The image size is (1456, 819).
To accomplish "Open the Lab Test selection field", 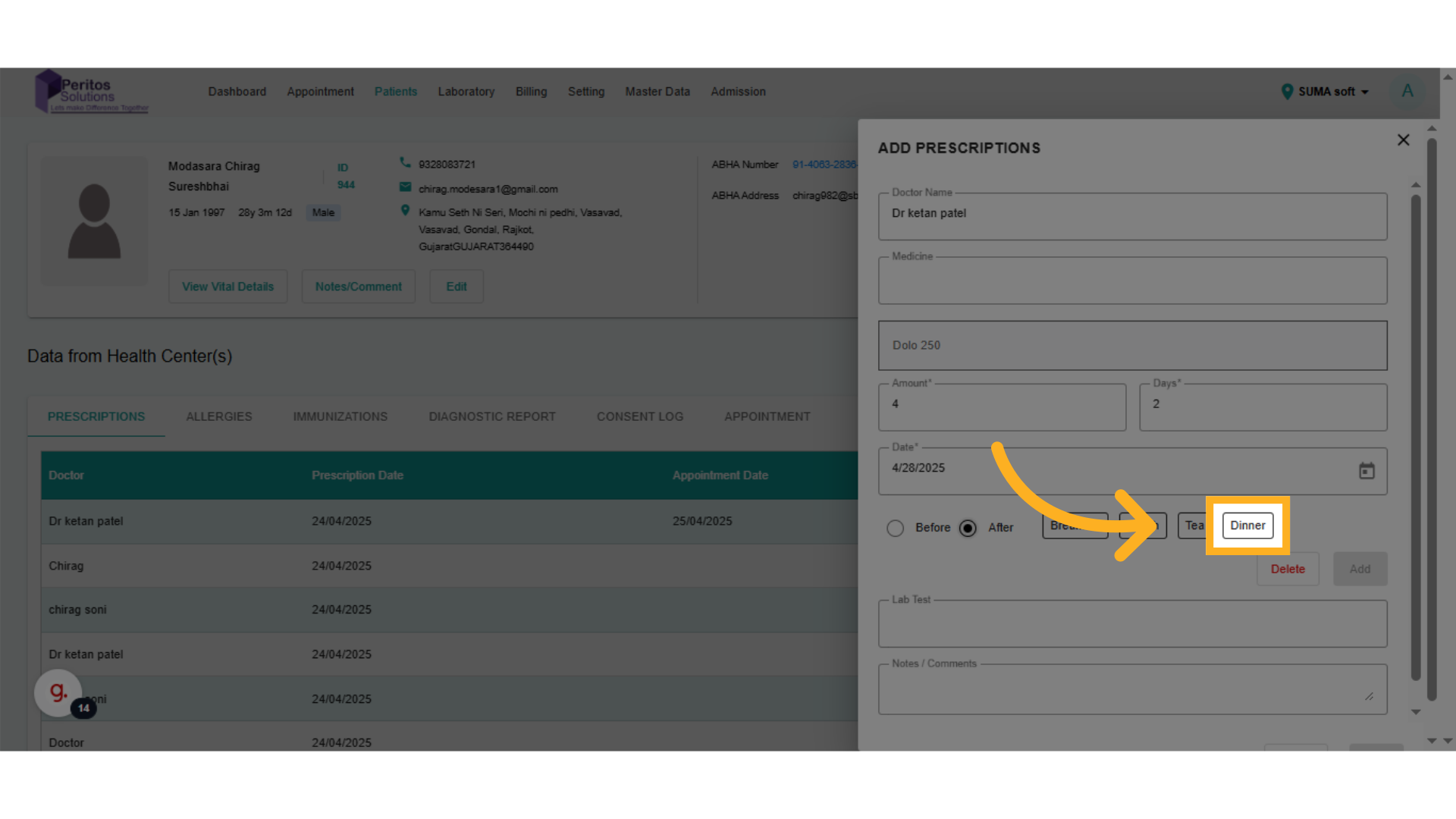I will coord(1132,625).
